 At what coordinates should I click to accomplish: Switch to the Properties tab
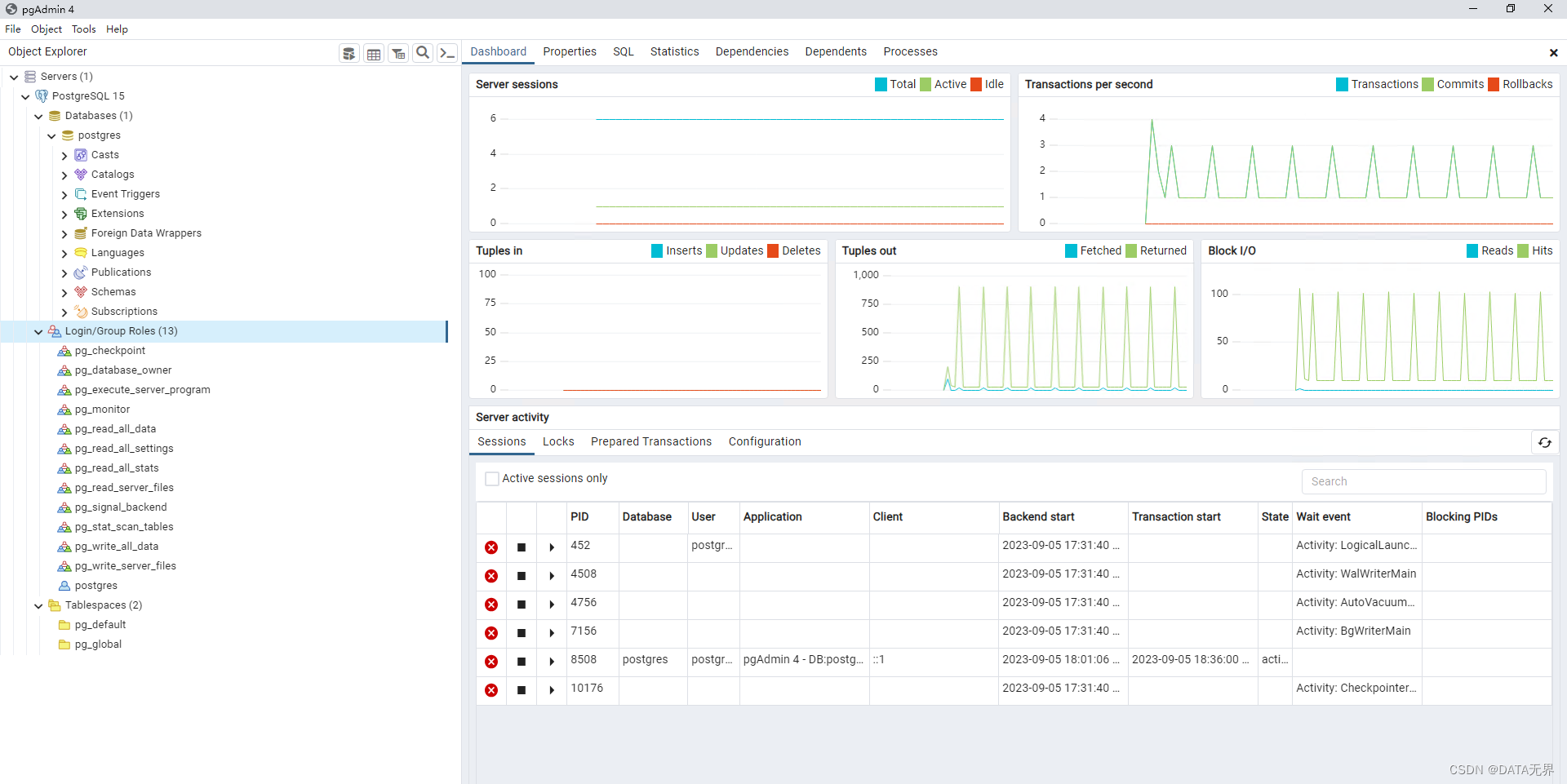point(570,51)
